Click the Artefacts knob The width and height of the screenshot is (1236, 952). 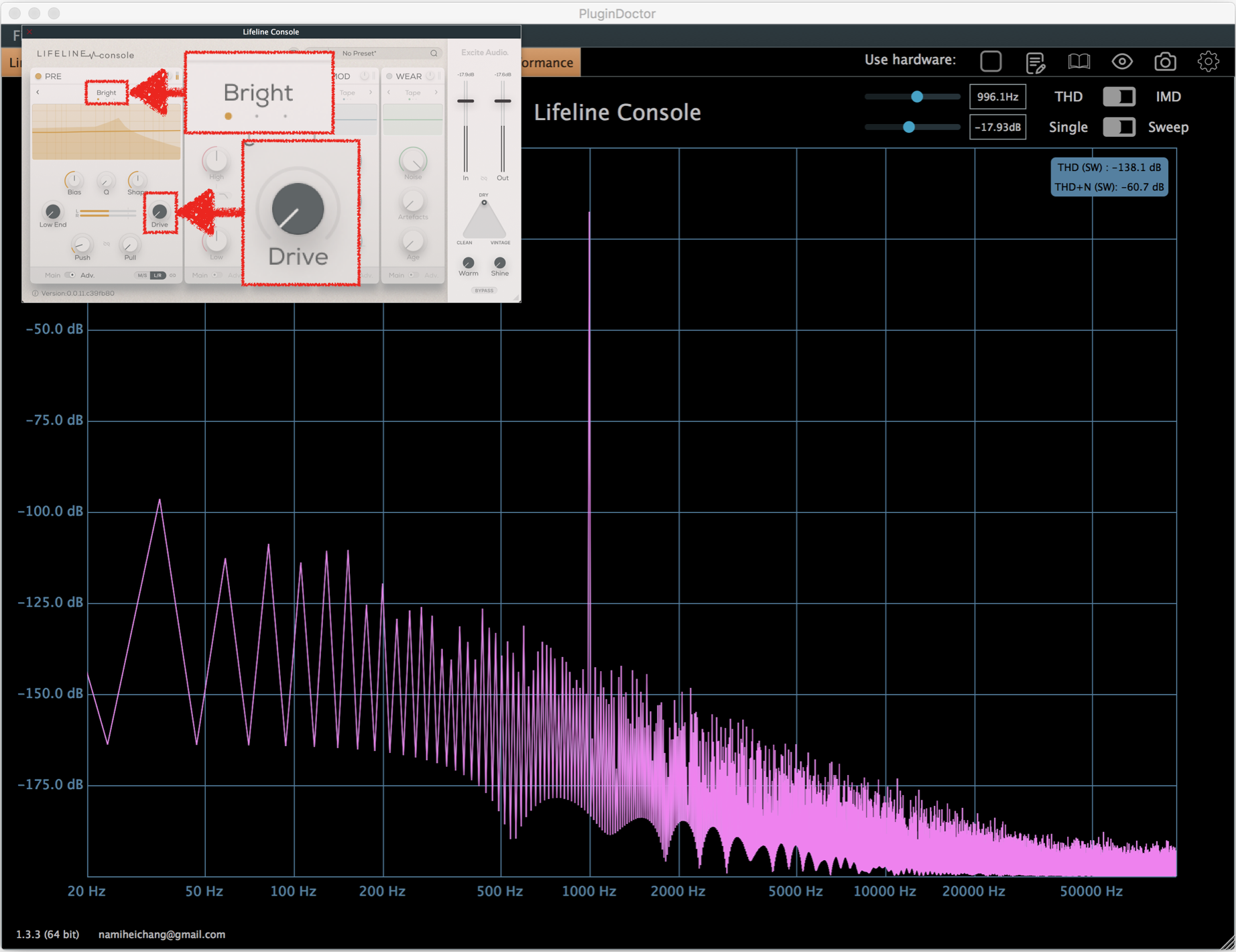pos(413,201)
